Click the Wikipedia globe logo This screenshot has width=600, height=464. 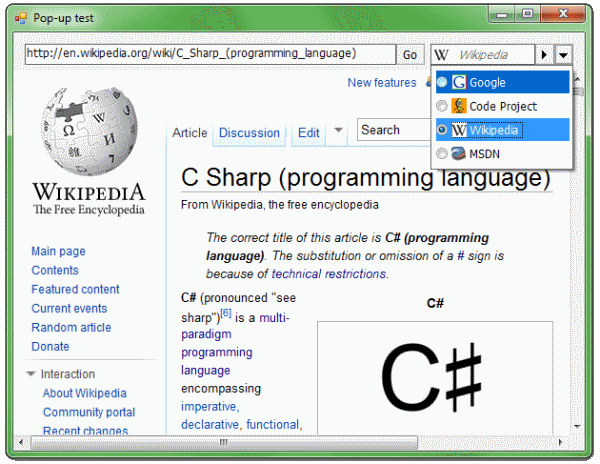tap(89, 131)
